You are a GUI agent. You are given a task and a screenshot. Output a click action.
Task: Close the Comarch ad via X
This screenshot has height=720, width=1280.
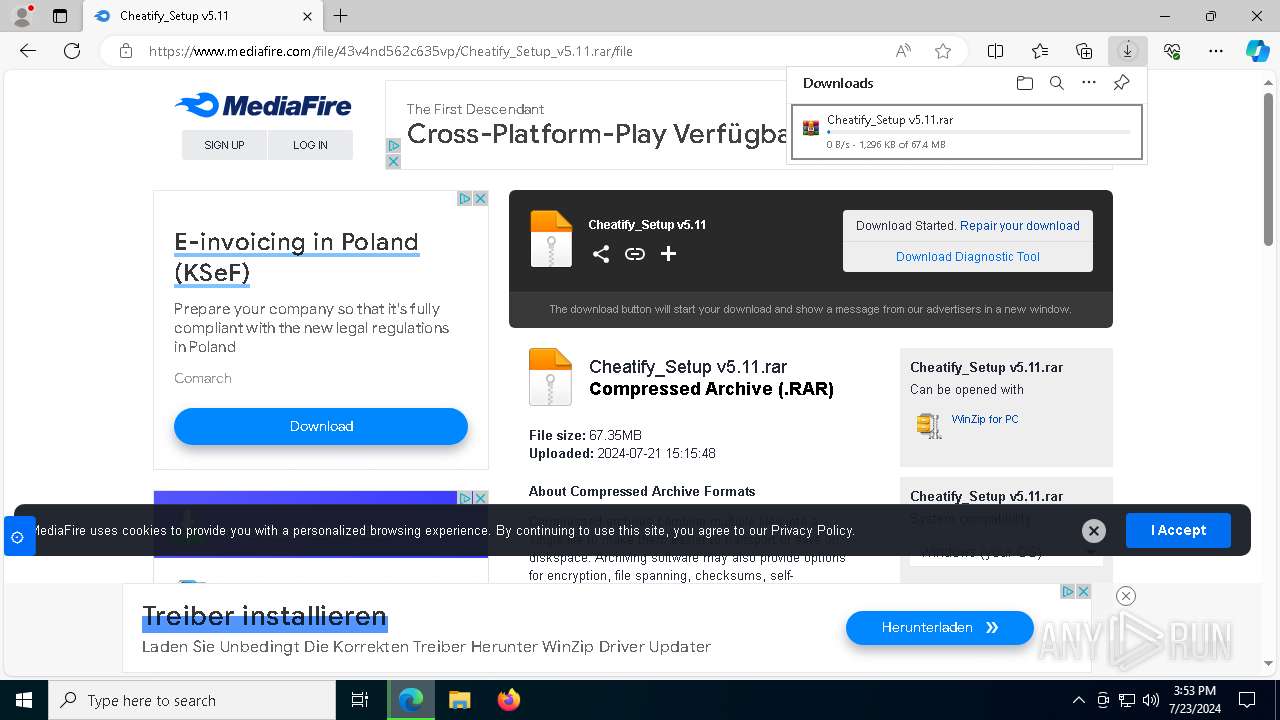coord(480,199)
